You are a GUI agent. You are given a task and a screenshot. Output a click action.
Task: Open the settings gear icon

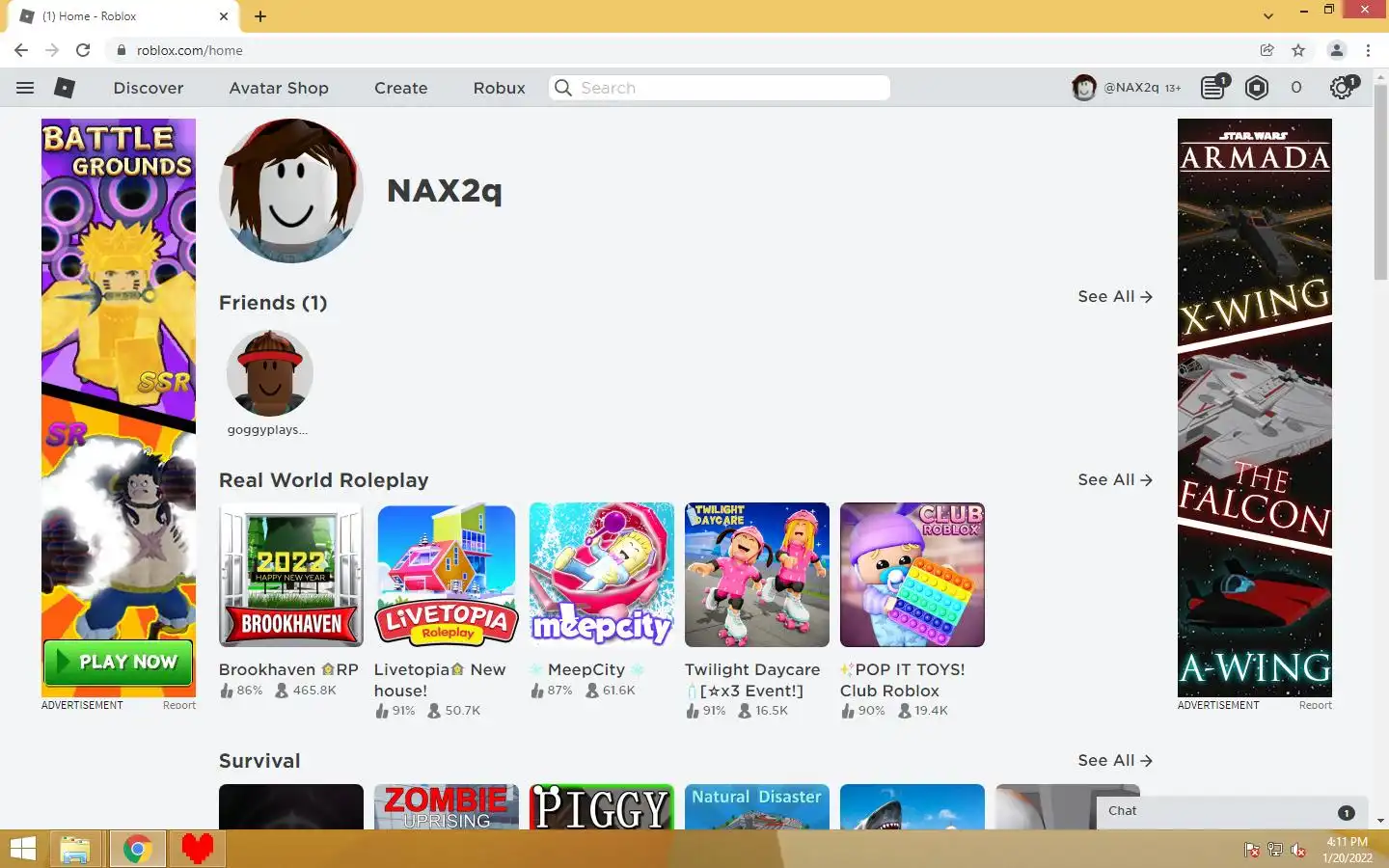(x=1342, y=88)
